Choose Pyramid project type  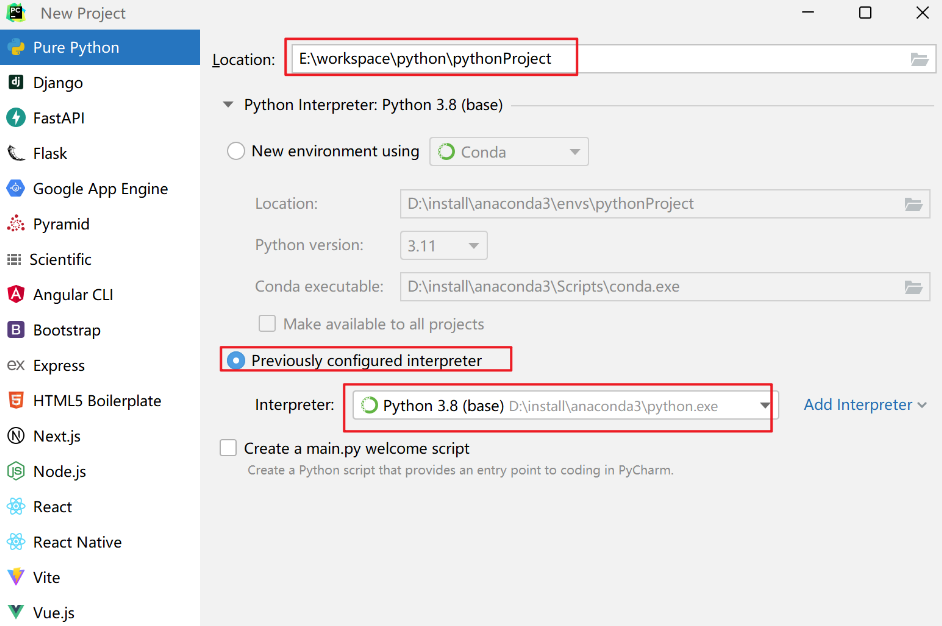[x=100, y=223]
